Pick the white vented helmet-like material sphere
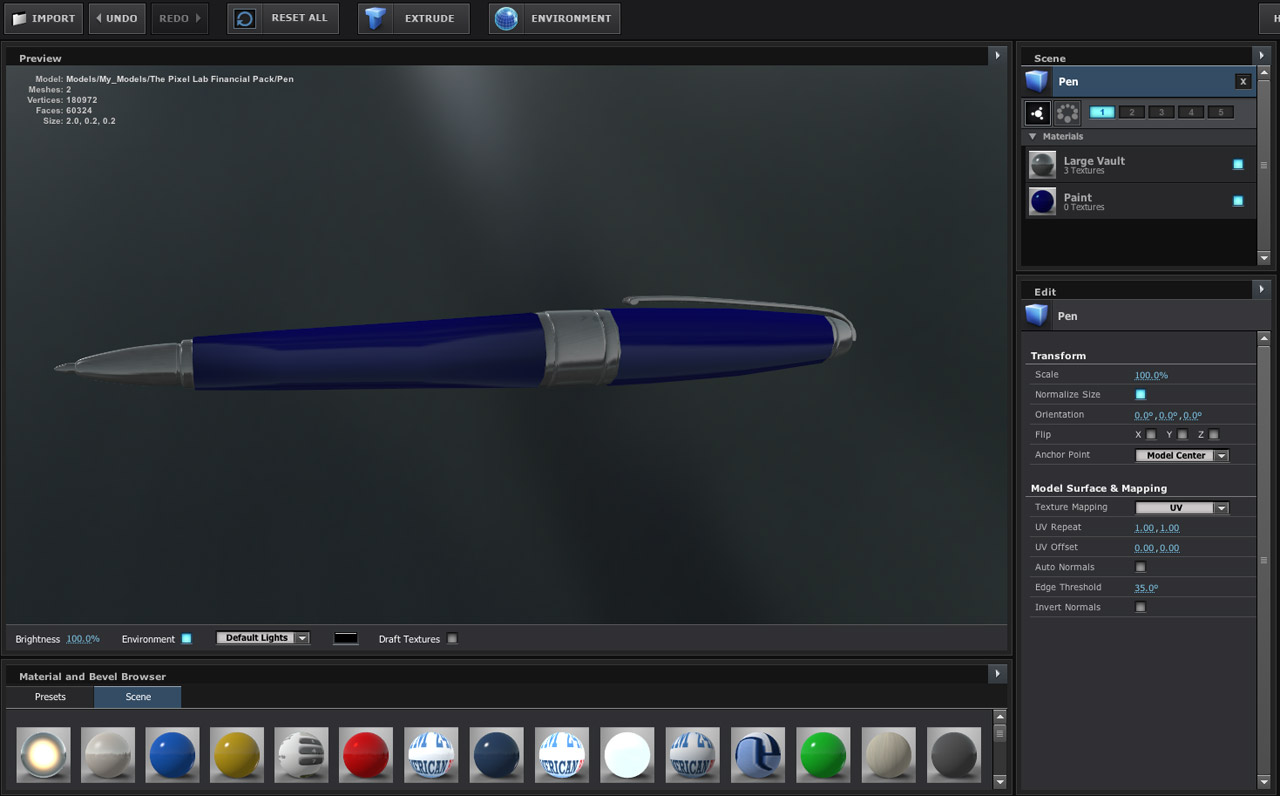Image resolution: width=1280 pixels, height=796 pixels. tap(301, 754)
